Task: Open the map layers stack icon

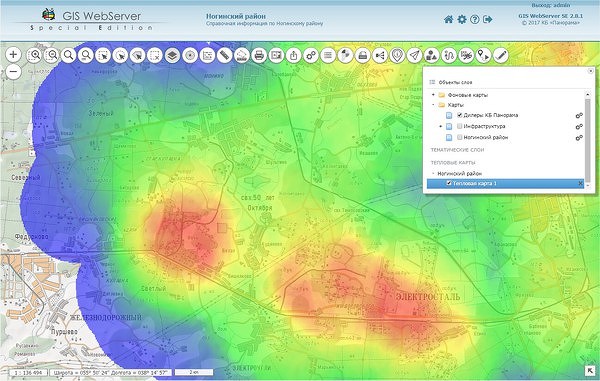Action: coord(173,55)
